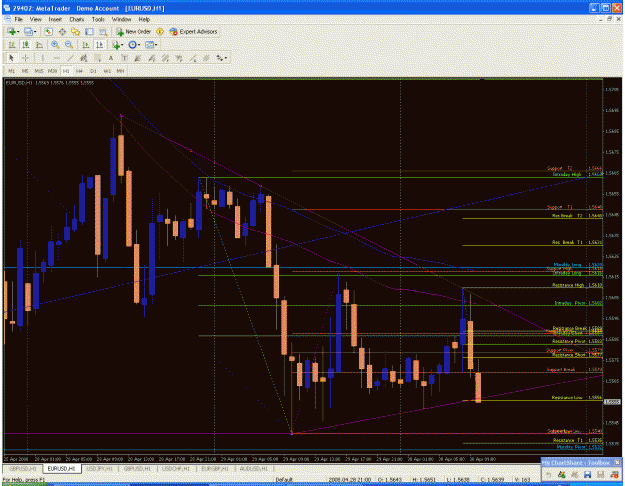Screen dimensions: 625x486
Task: Switch to the USDCHF,H1 chart tab
Action: point(176,468)
